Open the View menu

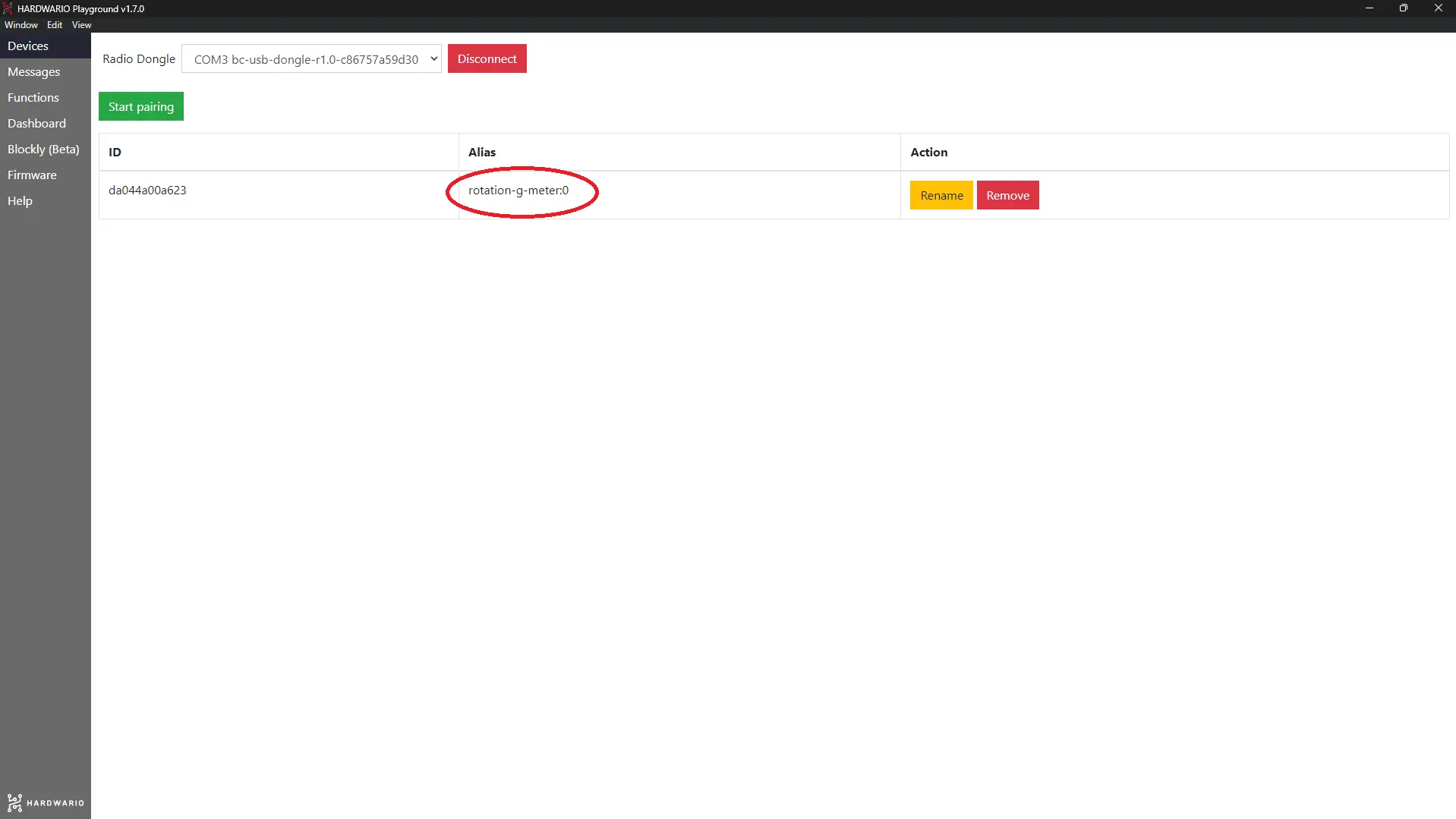click(82, 25)
